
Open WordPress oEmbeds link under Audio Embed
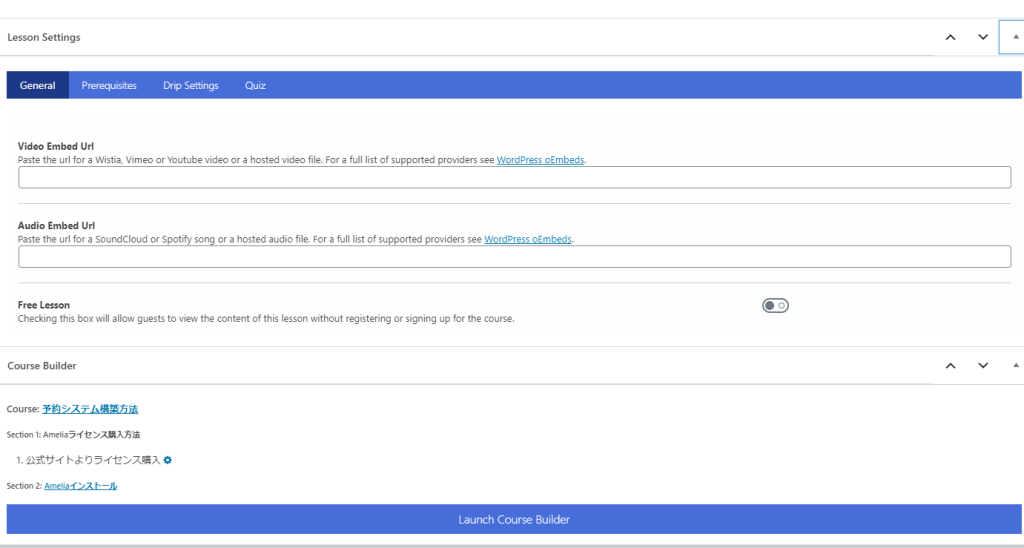(528, 240)
